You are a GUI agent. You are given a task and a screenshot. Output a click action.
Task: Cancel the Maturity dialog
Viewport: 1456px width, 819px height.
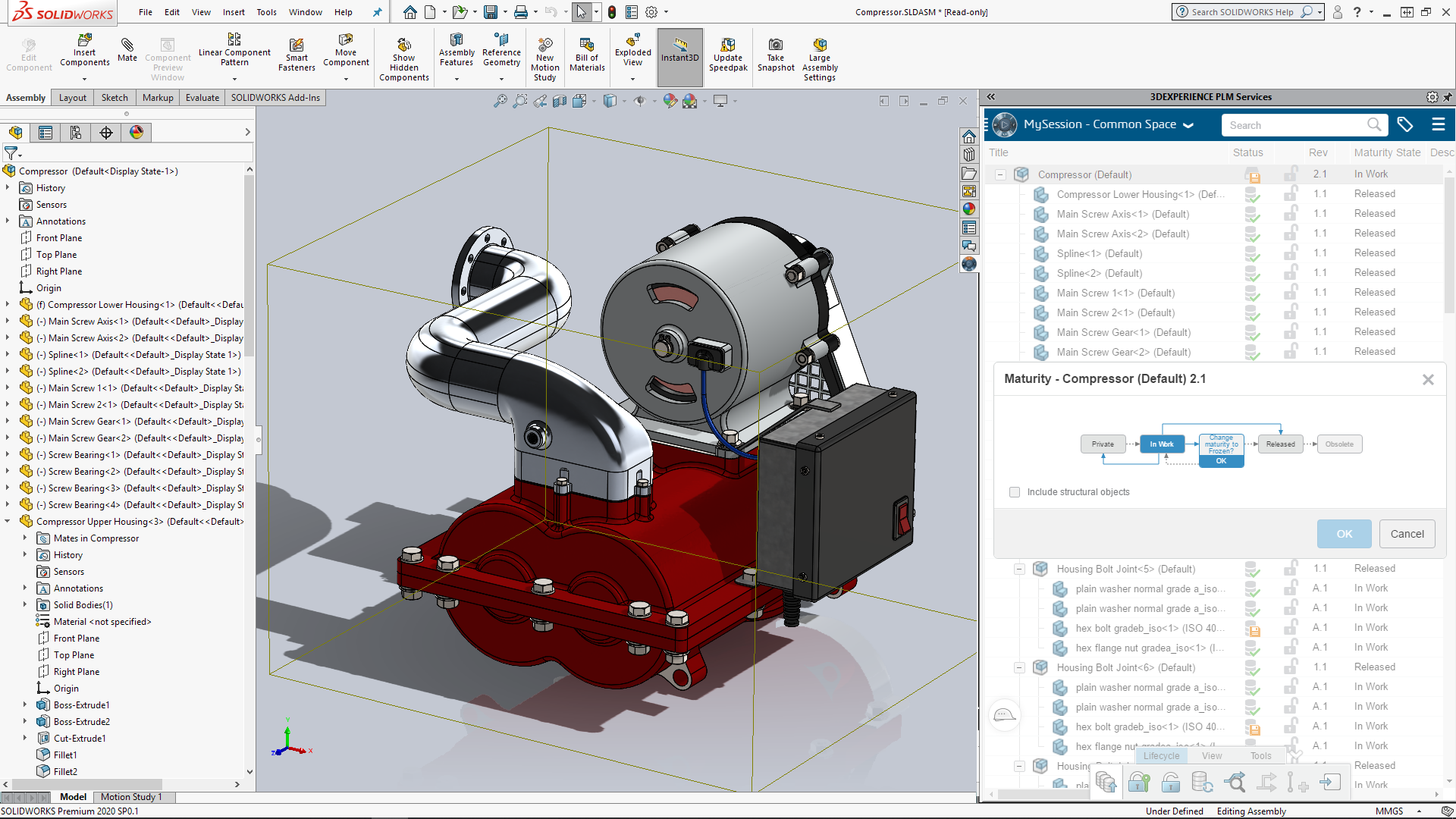click(x=1406, y=534)
